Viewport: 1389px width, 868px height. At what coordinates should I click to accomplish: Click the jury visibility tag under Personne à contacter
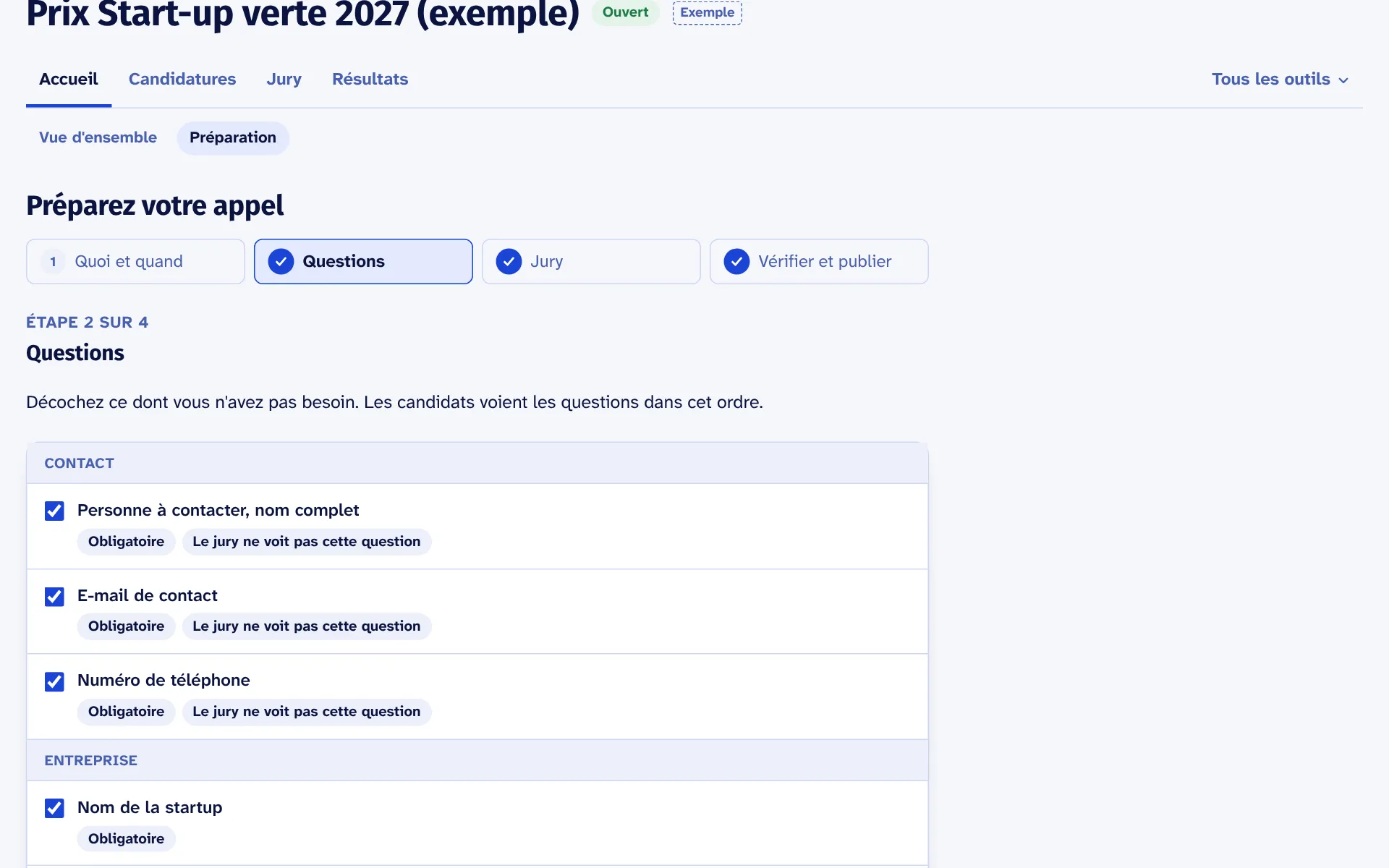(x=307, y=542)
